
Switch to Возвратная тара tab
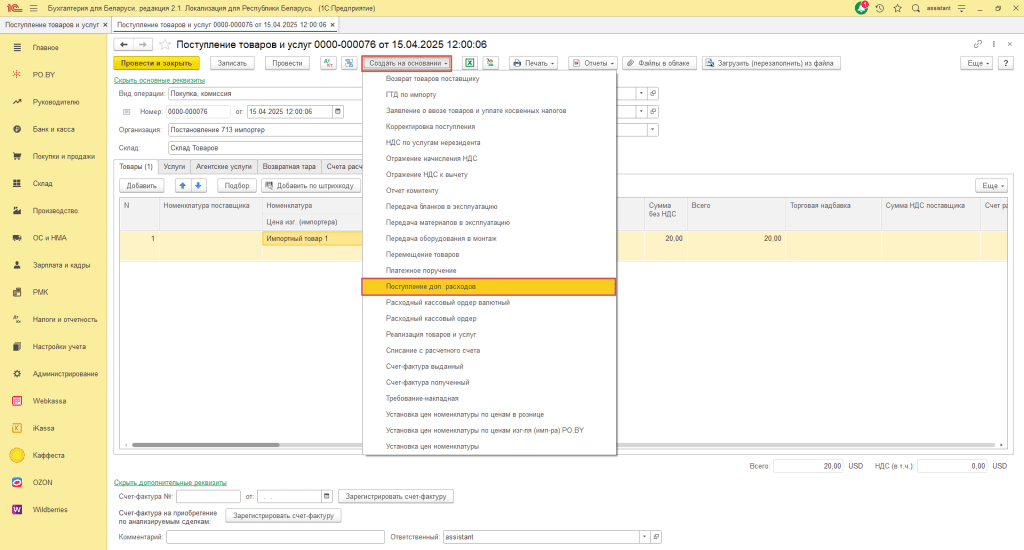click(289, 167)
